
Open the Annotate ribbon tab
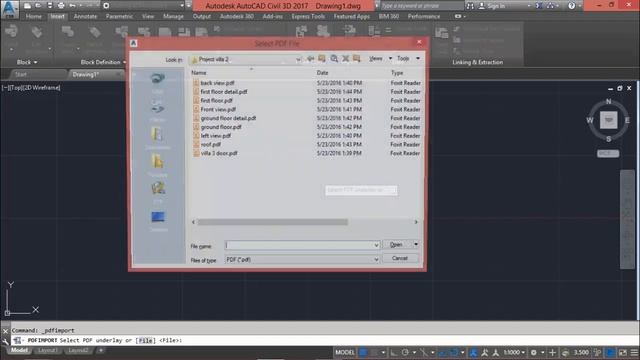pos(85,16)
